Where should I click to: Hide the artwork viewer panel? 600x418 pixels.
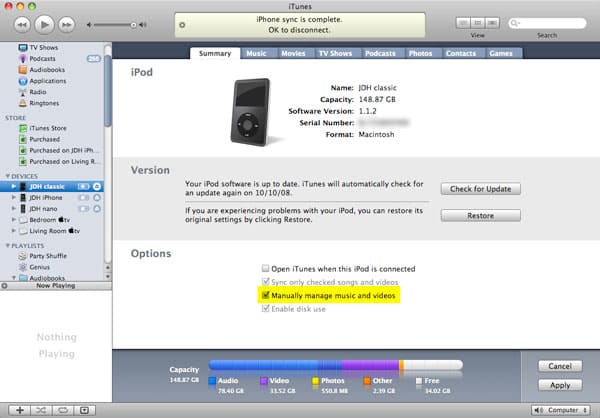tap(85, 410)
